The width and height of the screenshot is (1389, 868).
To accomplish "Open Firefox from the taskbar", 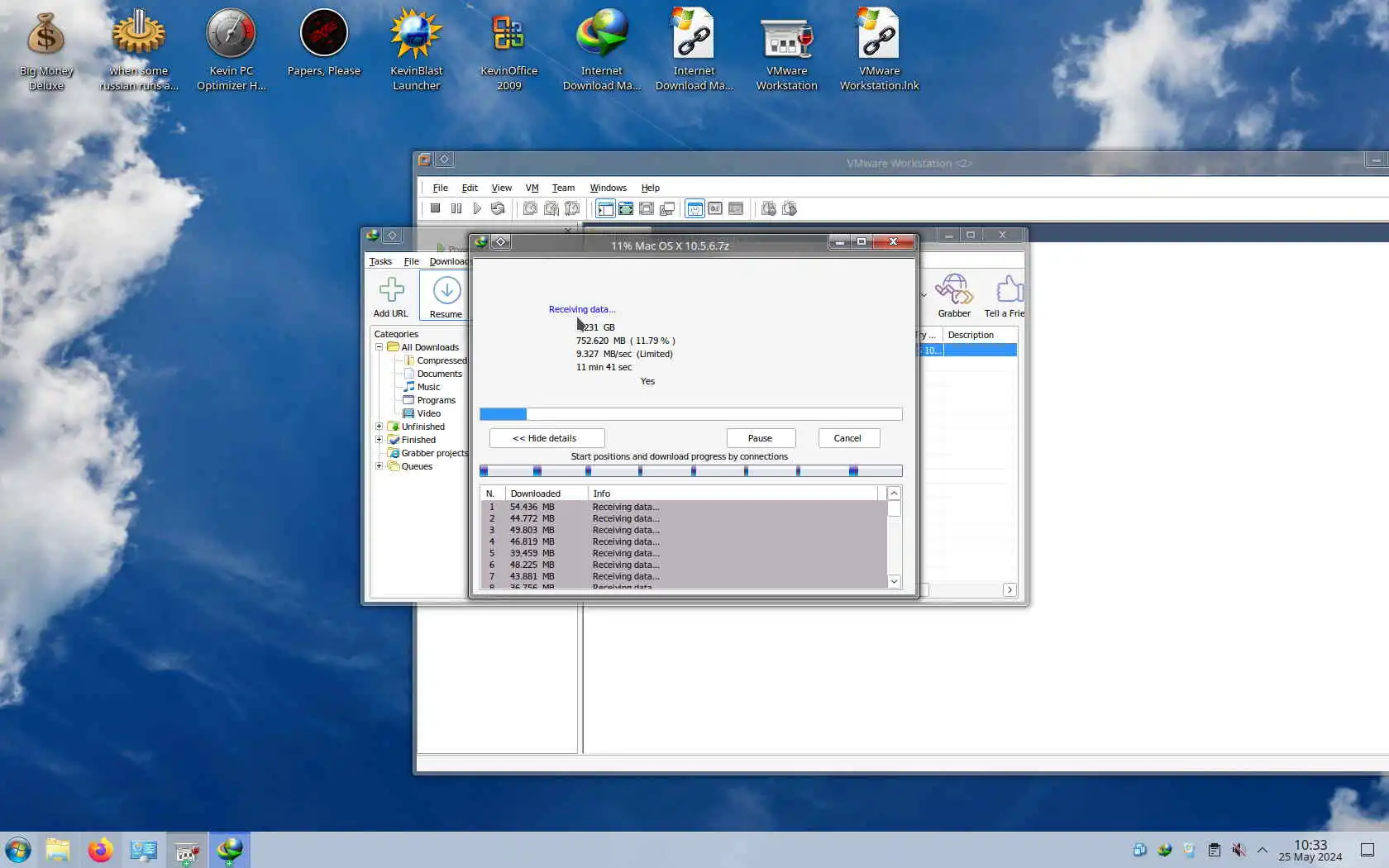I will pyautogui.click(x=101, y=850).
